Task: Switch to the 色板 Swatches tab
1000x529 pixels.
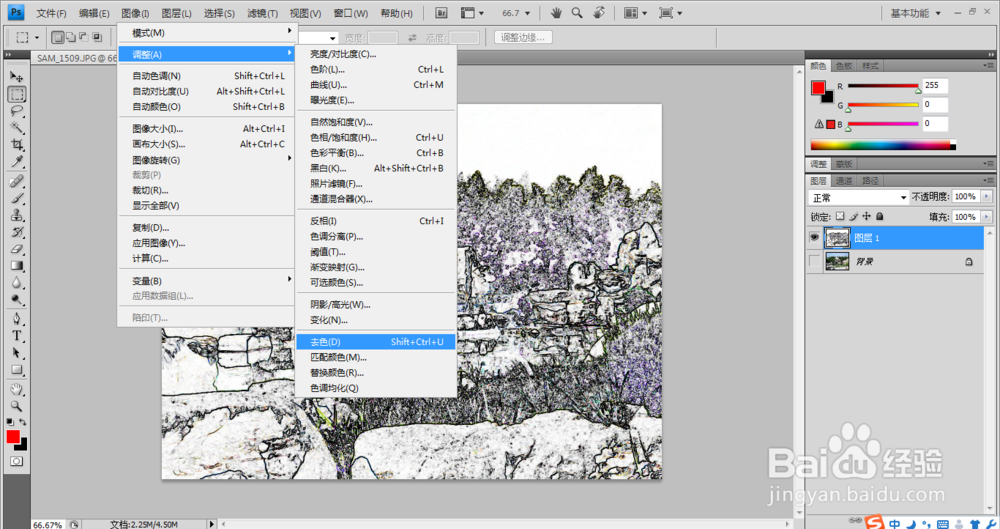Action: [x=844, y=66]
